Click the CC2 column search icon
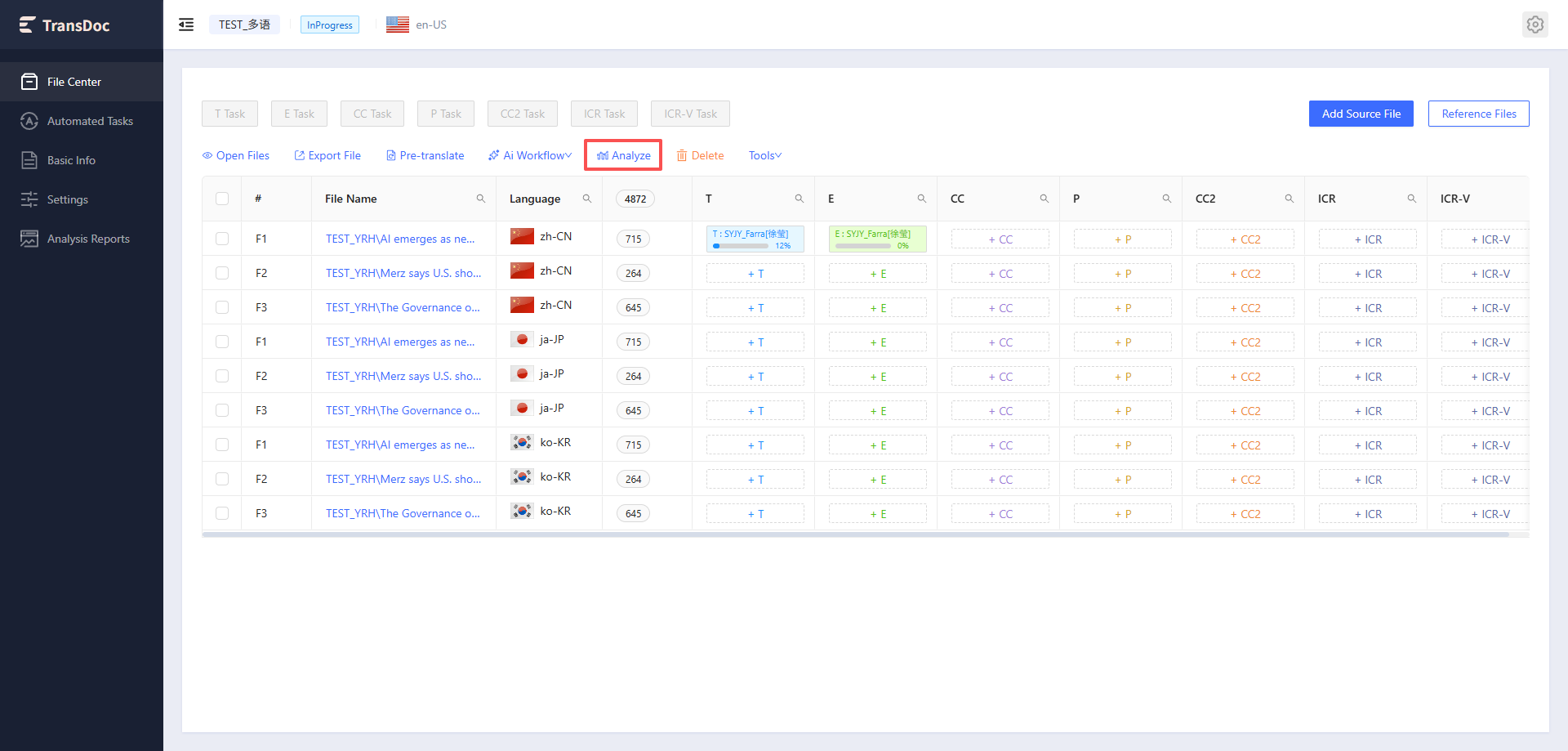This screenshot has height=751, width=1568. 1290,199
